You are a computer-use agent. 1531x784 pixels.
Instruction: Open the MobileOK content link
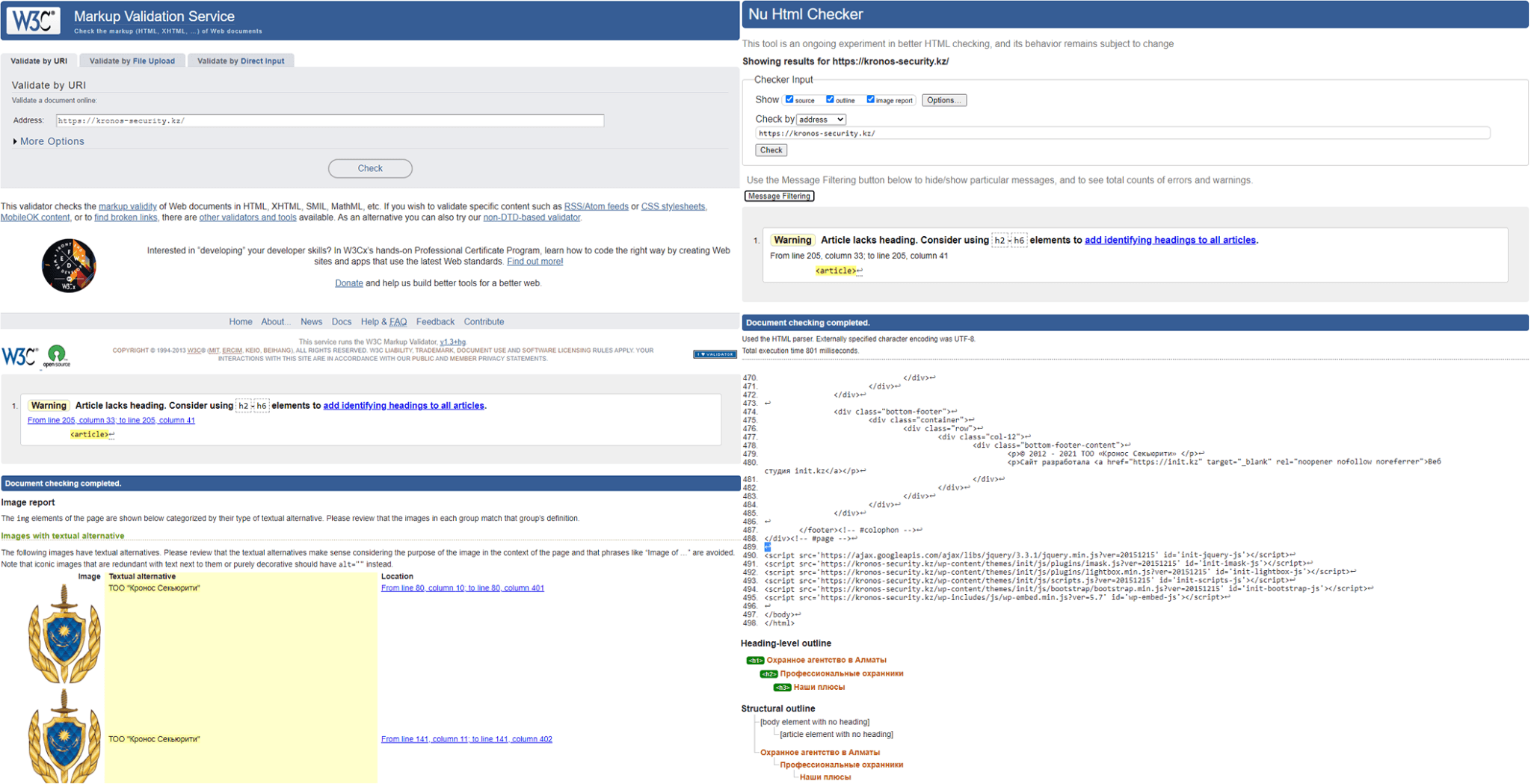click(35, 218)
